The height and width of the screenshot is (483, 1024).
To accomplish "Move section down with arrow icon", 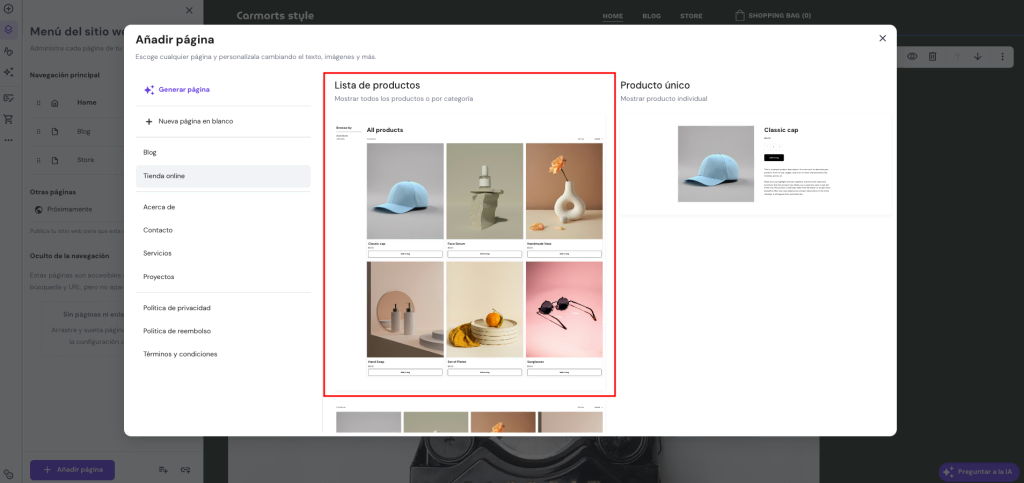I will [x=977, y=56].
